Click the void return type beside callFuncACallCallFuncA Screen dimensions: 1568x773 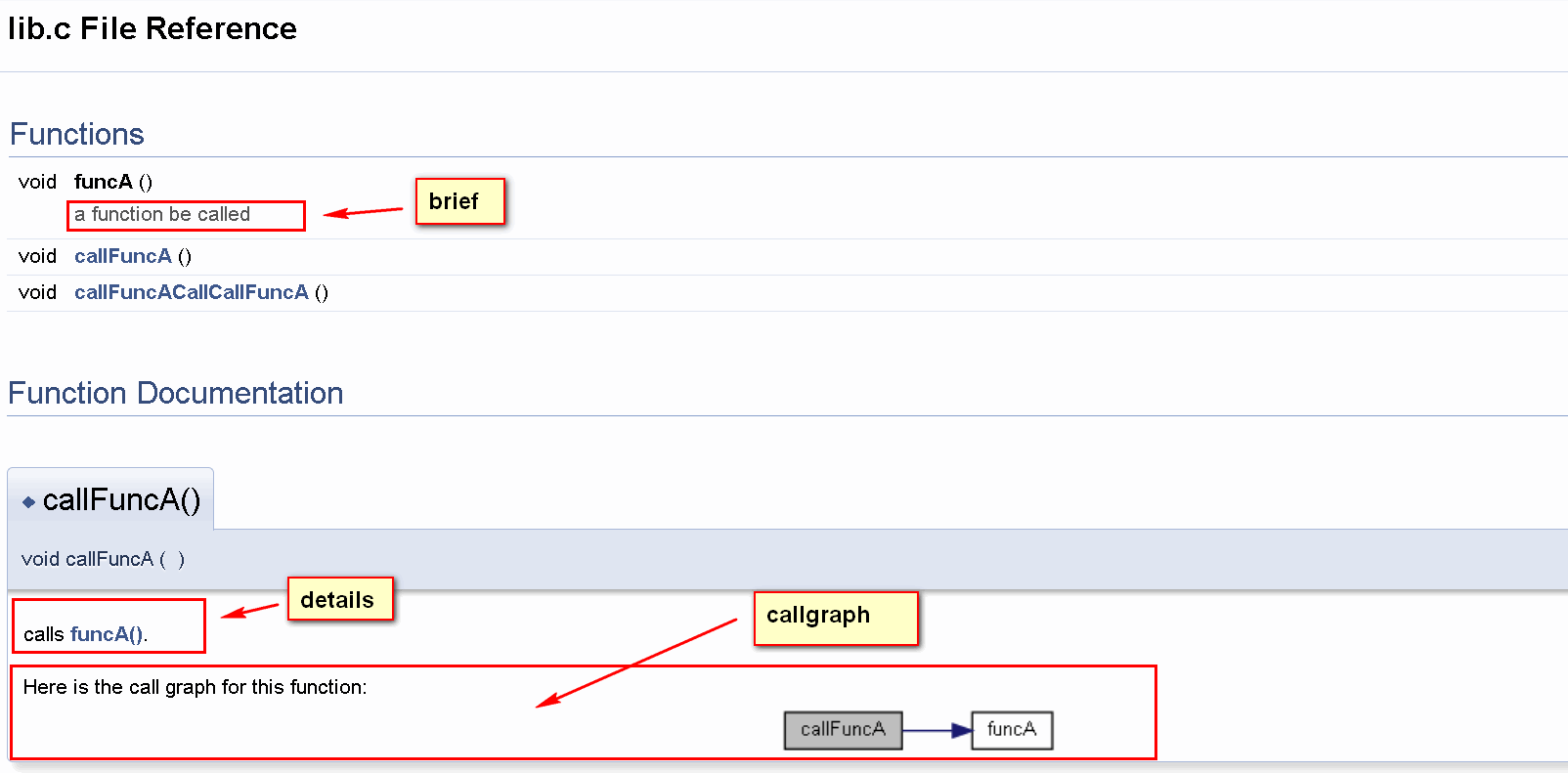38,292
